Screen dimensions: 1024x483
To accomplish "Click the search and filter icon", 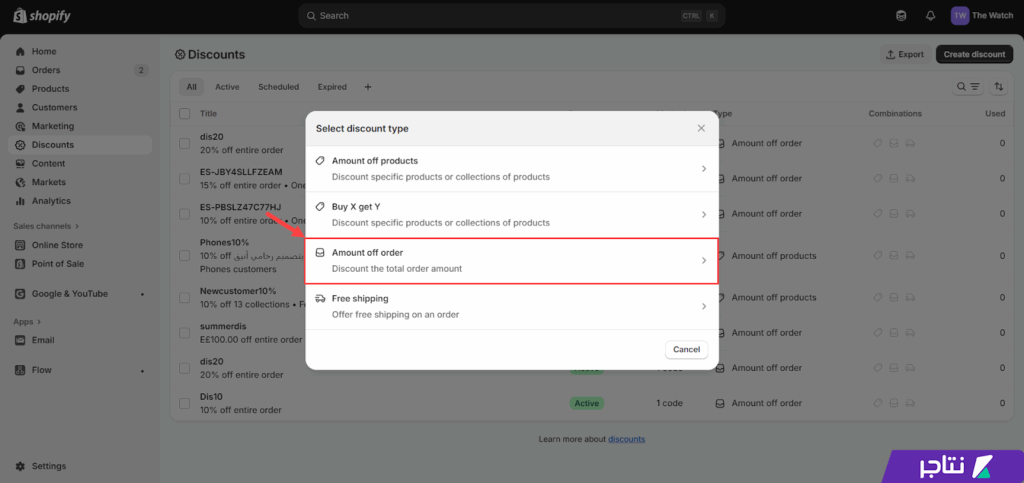I will [x=968, y=87].
